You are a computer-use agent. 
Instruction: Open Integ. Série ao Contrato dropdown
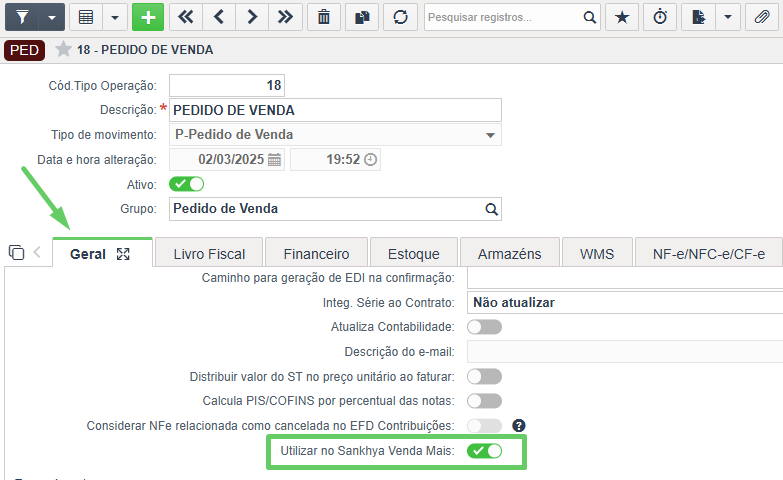click(x=625, y=303)
